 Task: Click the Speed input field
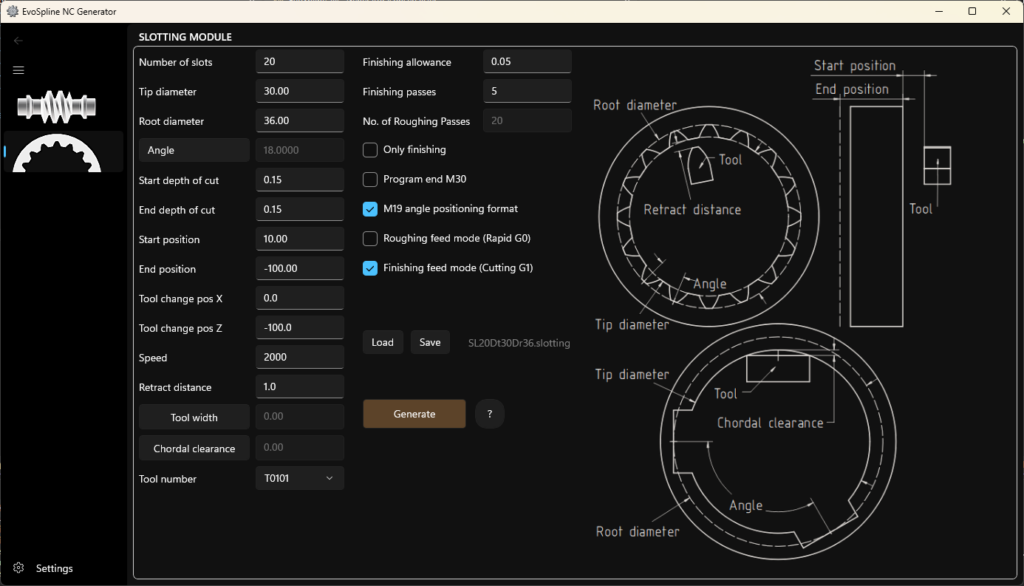pos(300,357)
